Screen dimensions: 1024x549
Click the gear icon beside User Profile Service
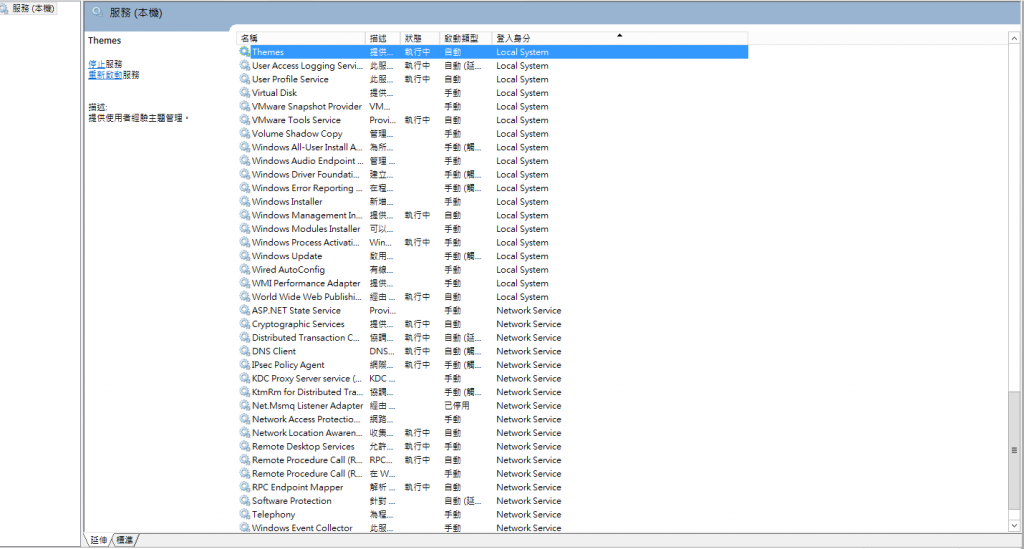coord(245,79)
